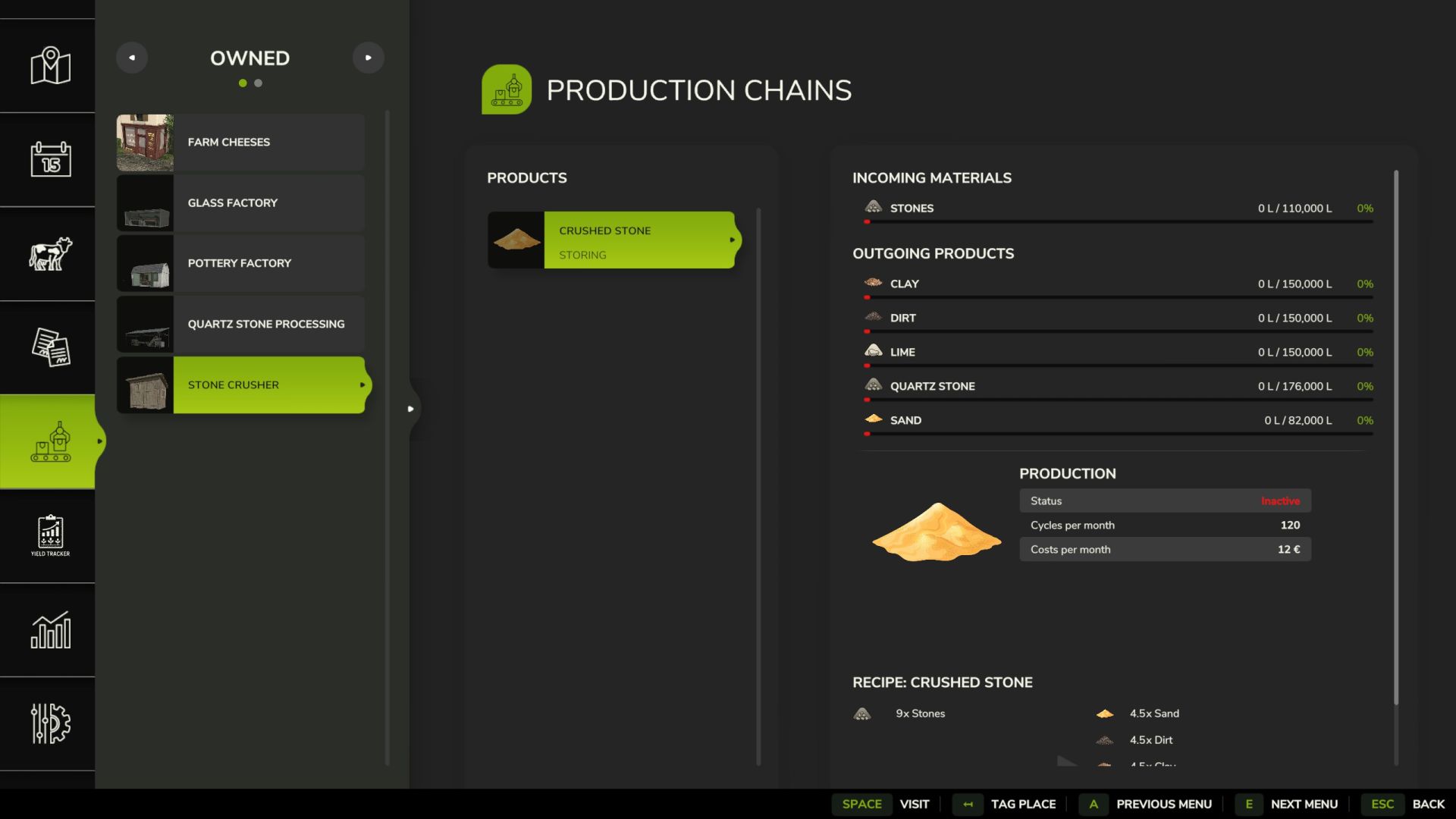This screenshot has width=1456, height=819.
Task: Open the general settings gear icon
Action: coord(50,723)
